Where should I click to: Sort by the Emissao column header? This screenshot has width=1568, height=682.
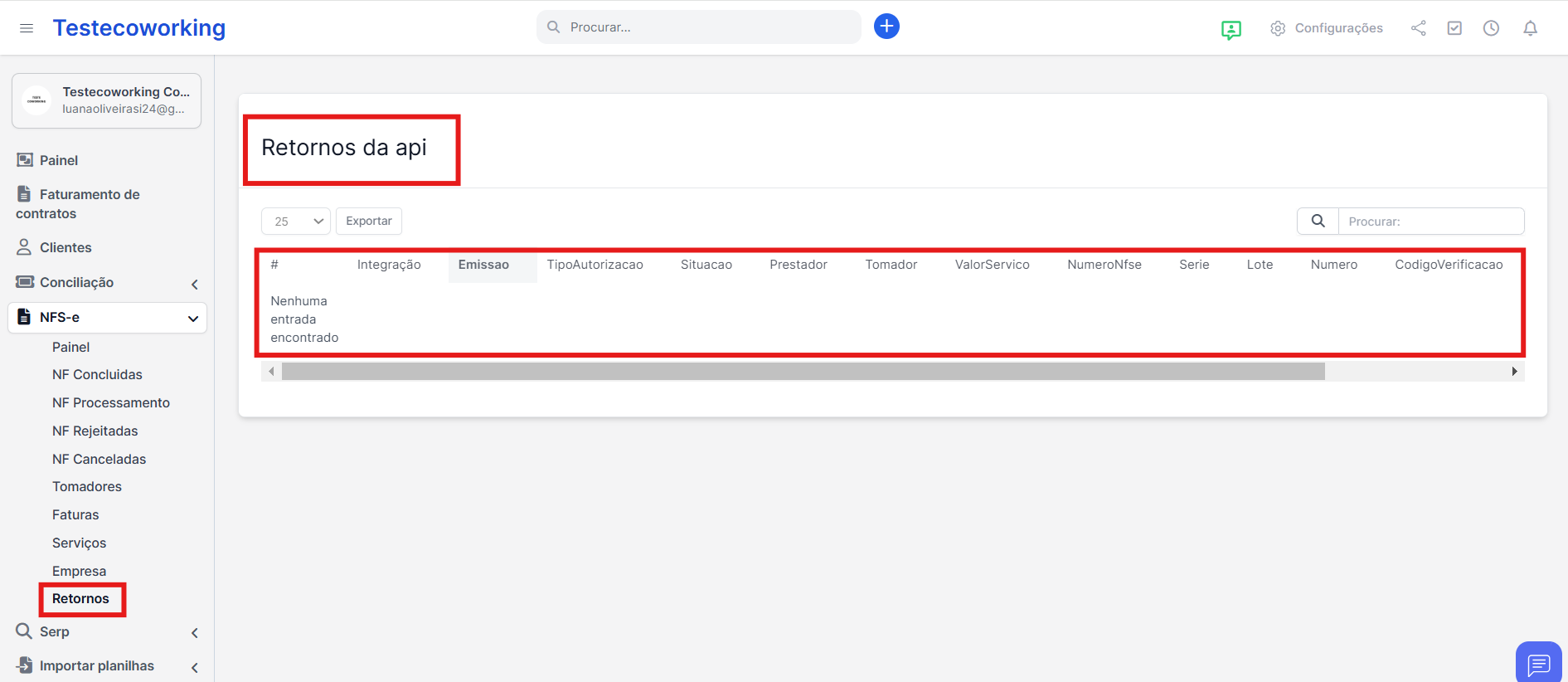pos(484,265)
